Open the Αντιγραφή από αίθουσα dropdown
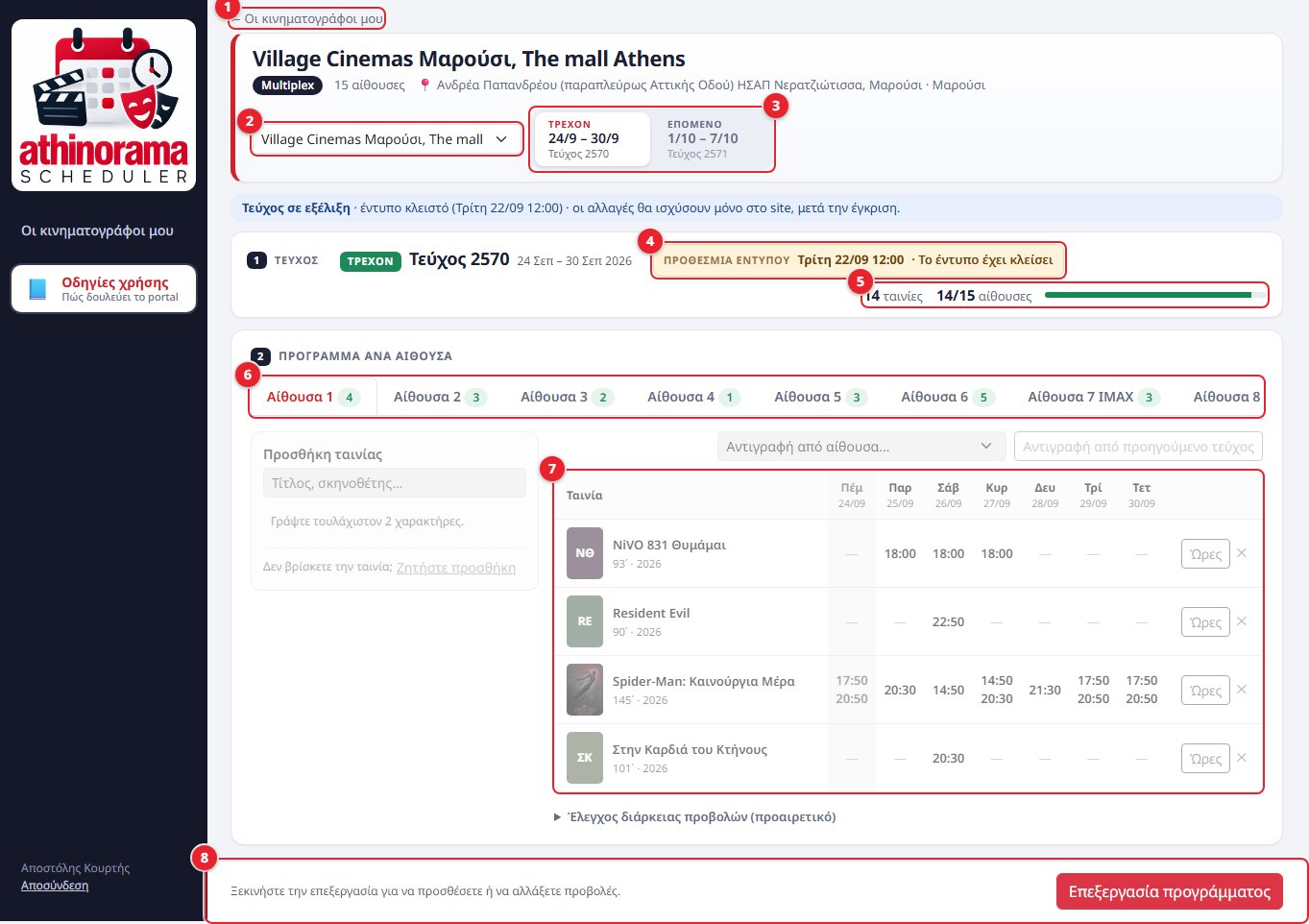Viewport: 1309px width, 924px height. click(x=860, y=447)
